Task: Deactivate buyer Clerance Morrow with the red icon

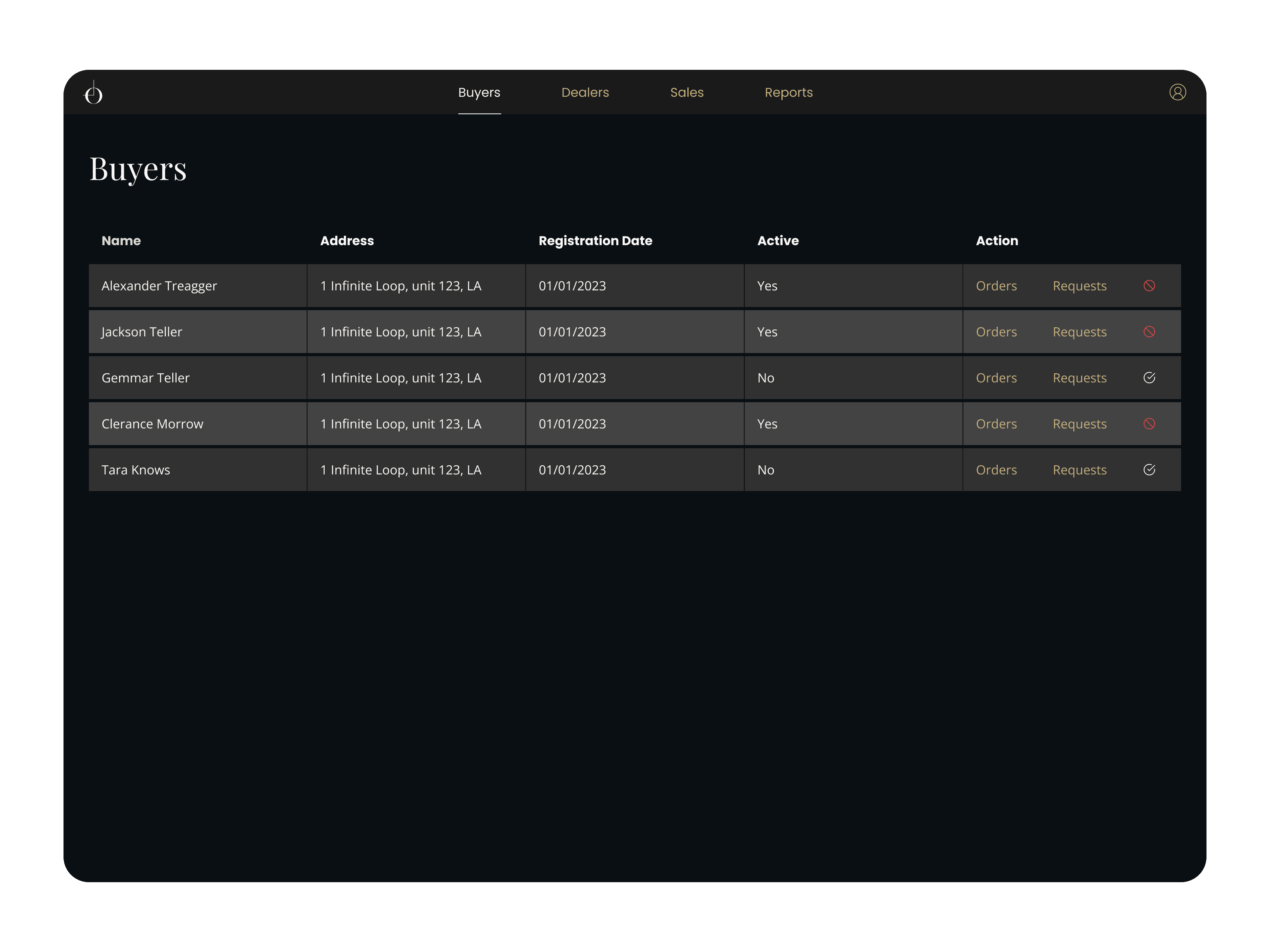Action: (x=1149, y=424)
